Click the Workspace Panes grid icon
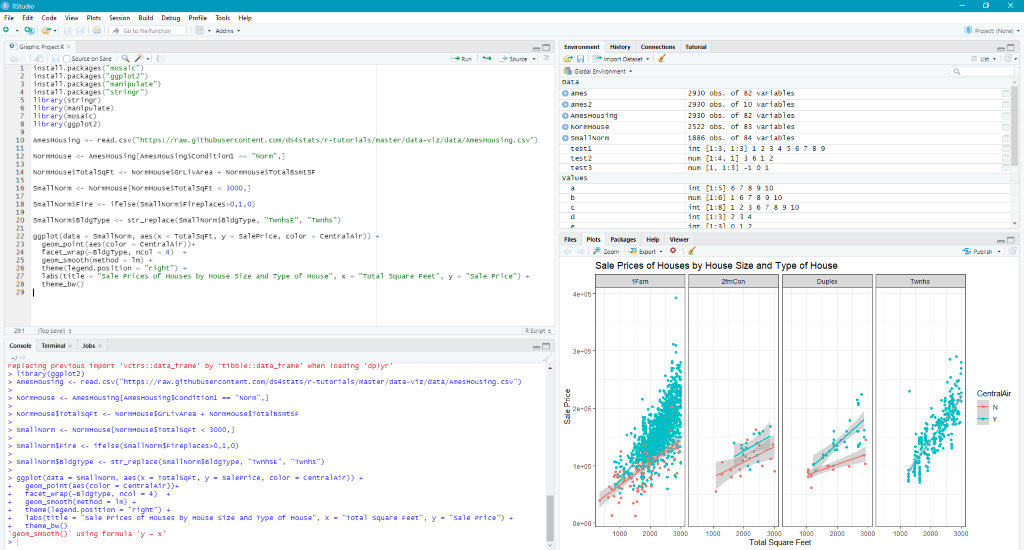Image resolution: width=1024 pixels, height=550 pixels. pyautogui.click(x=200, y=30)
